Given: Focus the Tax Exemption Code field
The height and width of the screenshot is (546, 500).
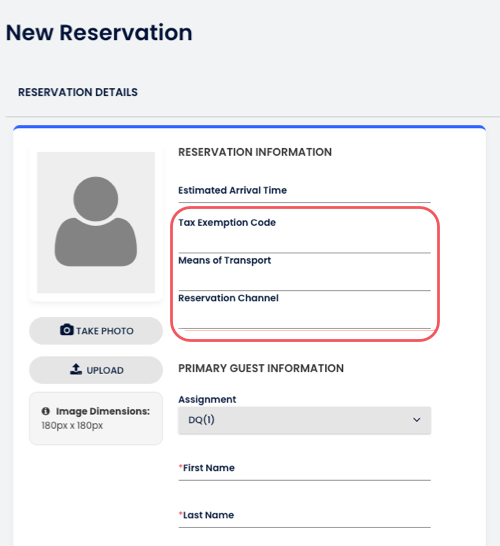Looking at the screenshot, I should (x=304, y=235).
